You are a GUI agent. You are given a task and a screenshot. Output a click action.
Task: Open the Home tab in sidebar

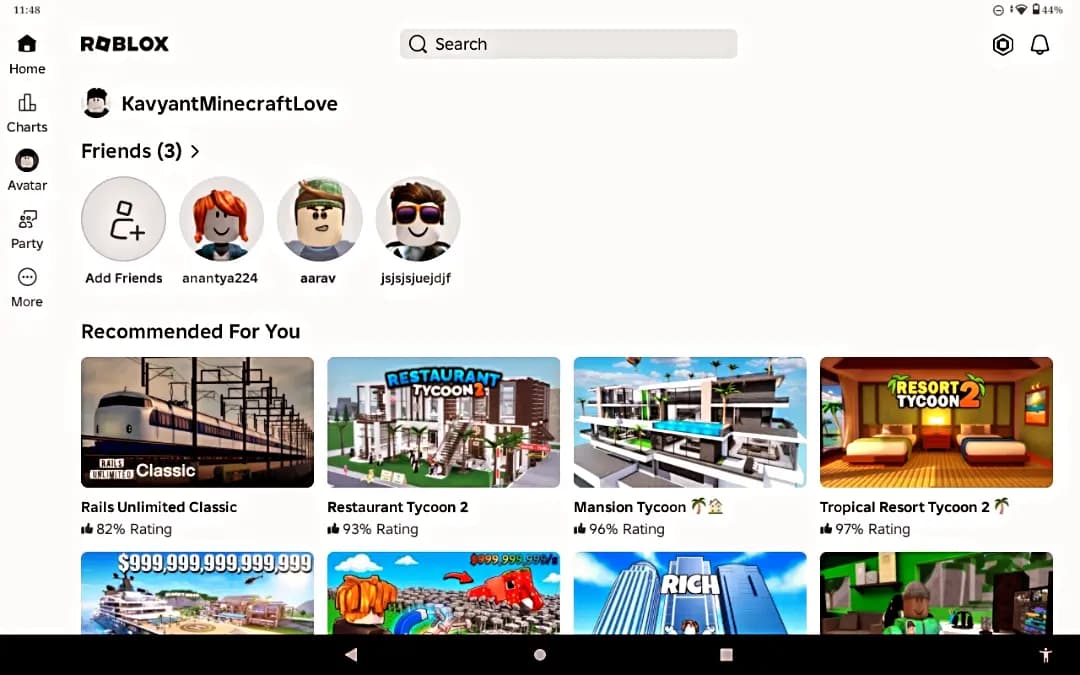tap(27, 54)
